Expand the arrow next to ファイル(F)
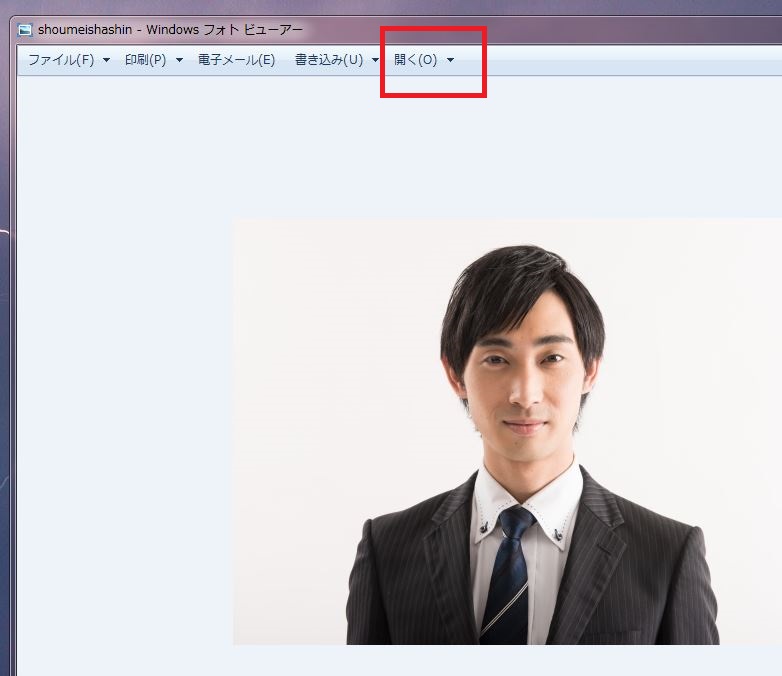Image resolution: width=782 pixels, height=676 pixels. click(106, 60)
